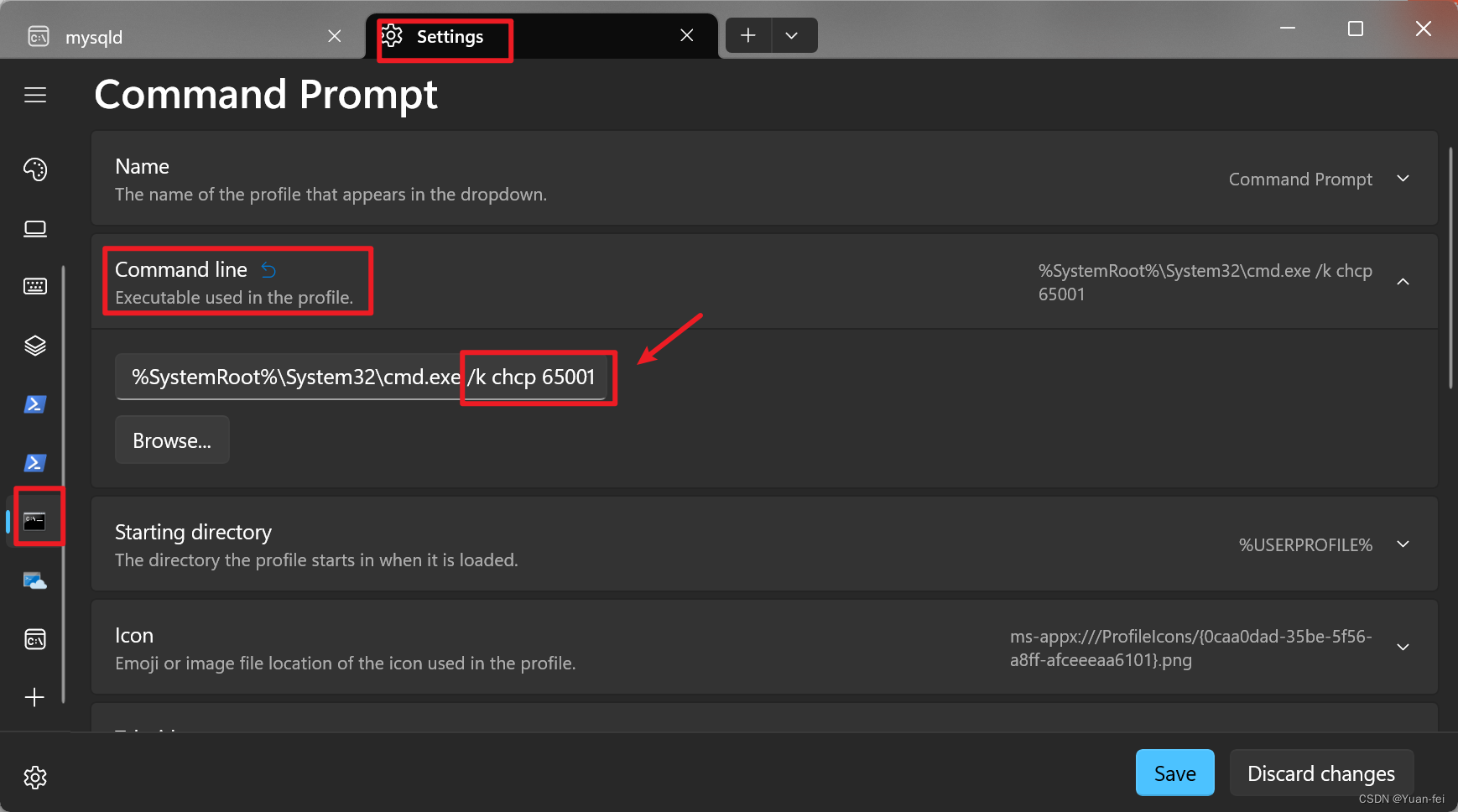Click the 'Command Prompt' name value
This screenshot has width=1458, height=812.
point(1300,180)
